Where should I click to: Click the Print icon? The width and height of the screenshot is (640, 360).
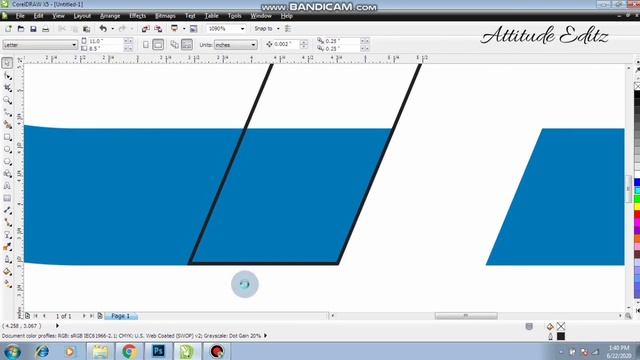(46, 29)
